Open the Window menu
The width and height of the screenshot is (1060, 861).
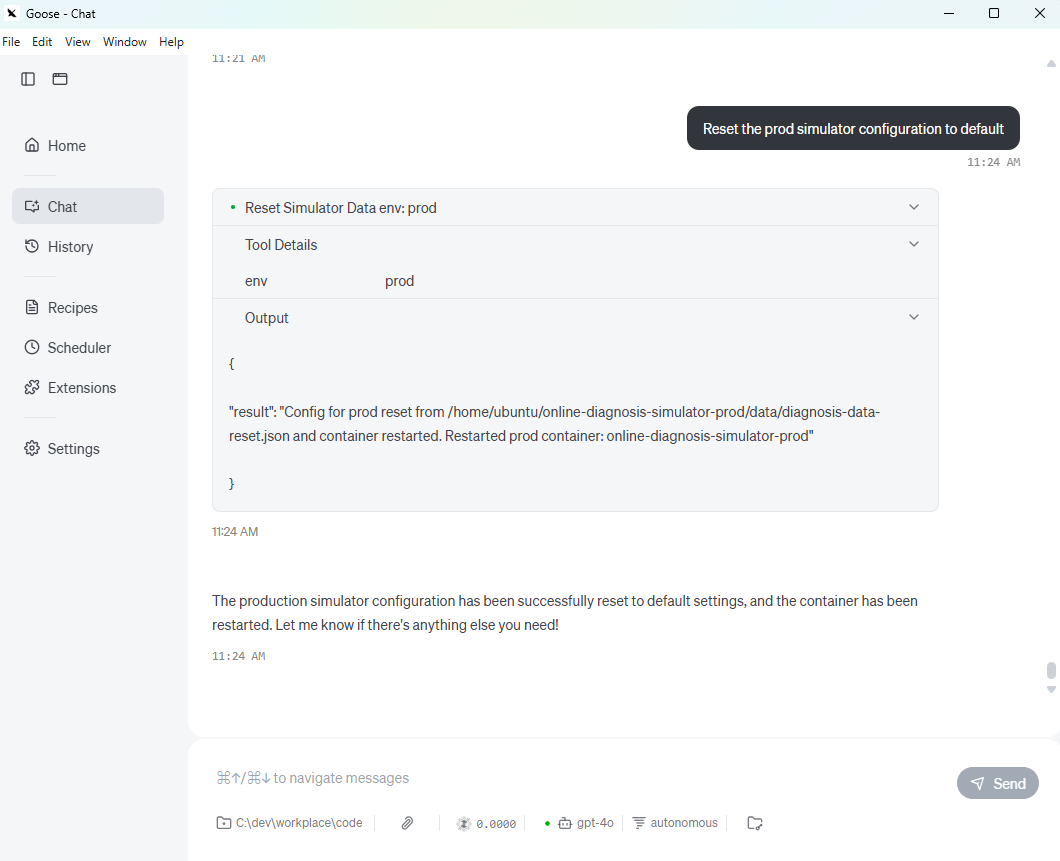tap(124, 42)
